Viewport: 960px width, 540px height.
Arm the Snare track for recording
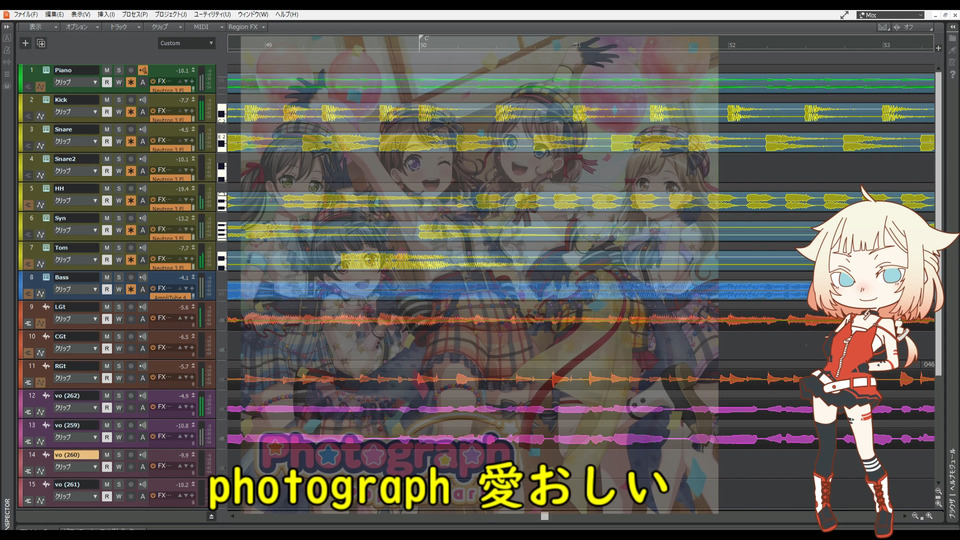[130, 129]
